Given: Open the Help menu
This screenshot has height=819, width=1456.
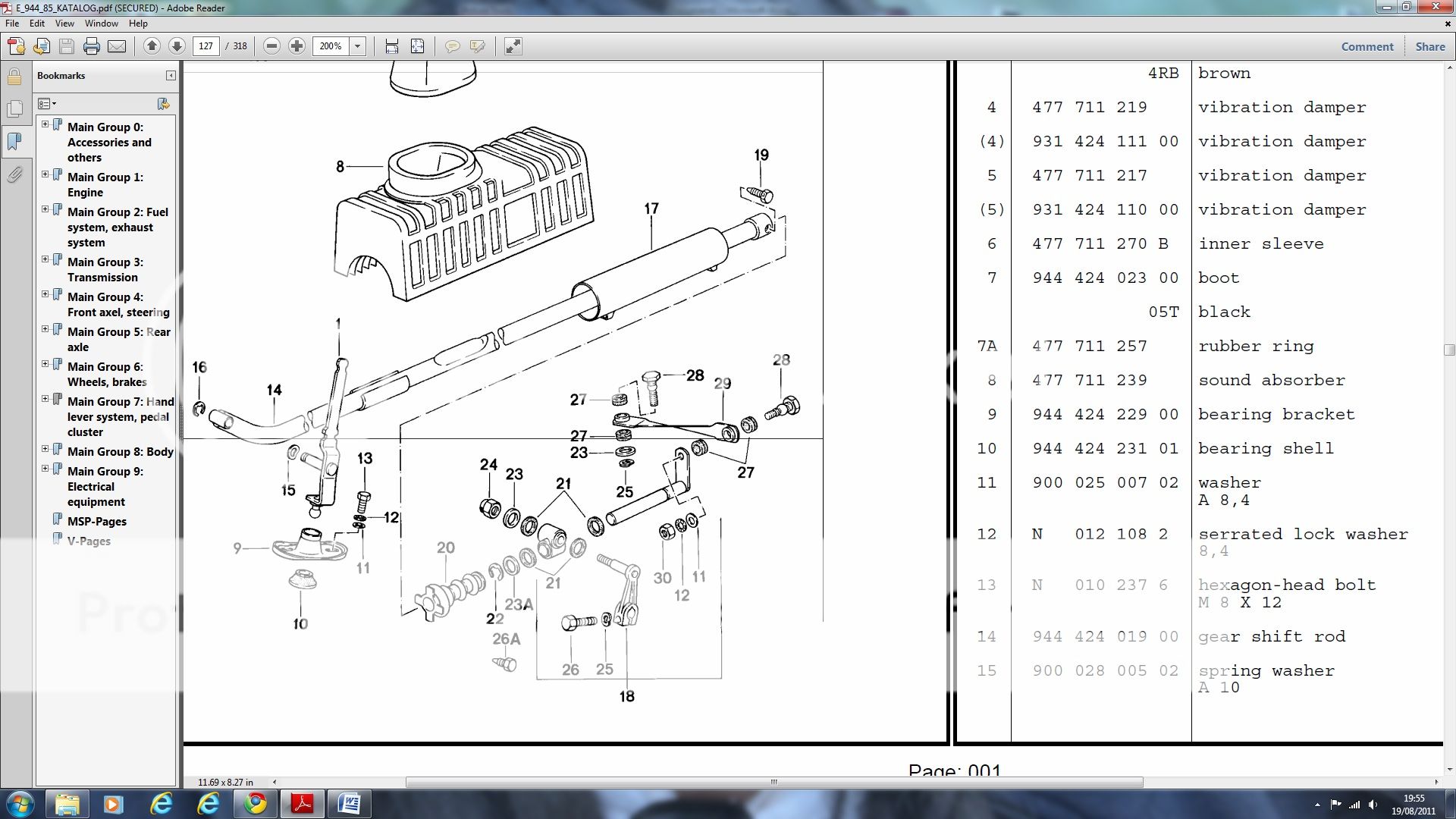Looking at the screenshot, I should pos(138,24).
